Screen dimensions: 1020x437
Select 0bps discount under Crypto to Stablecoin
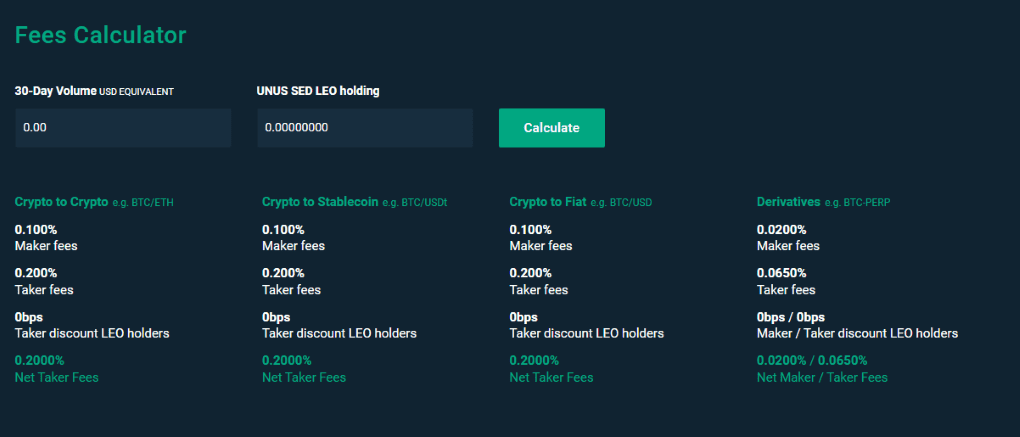(x=276, y=317)
